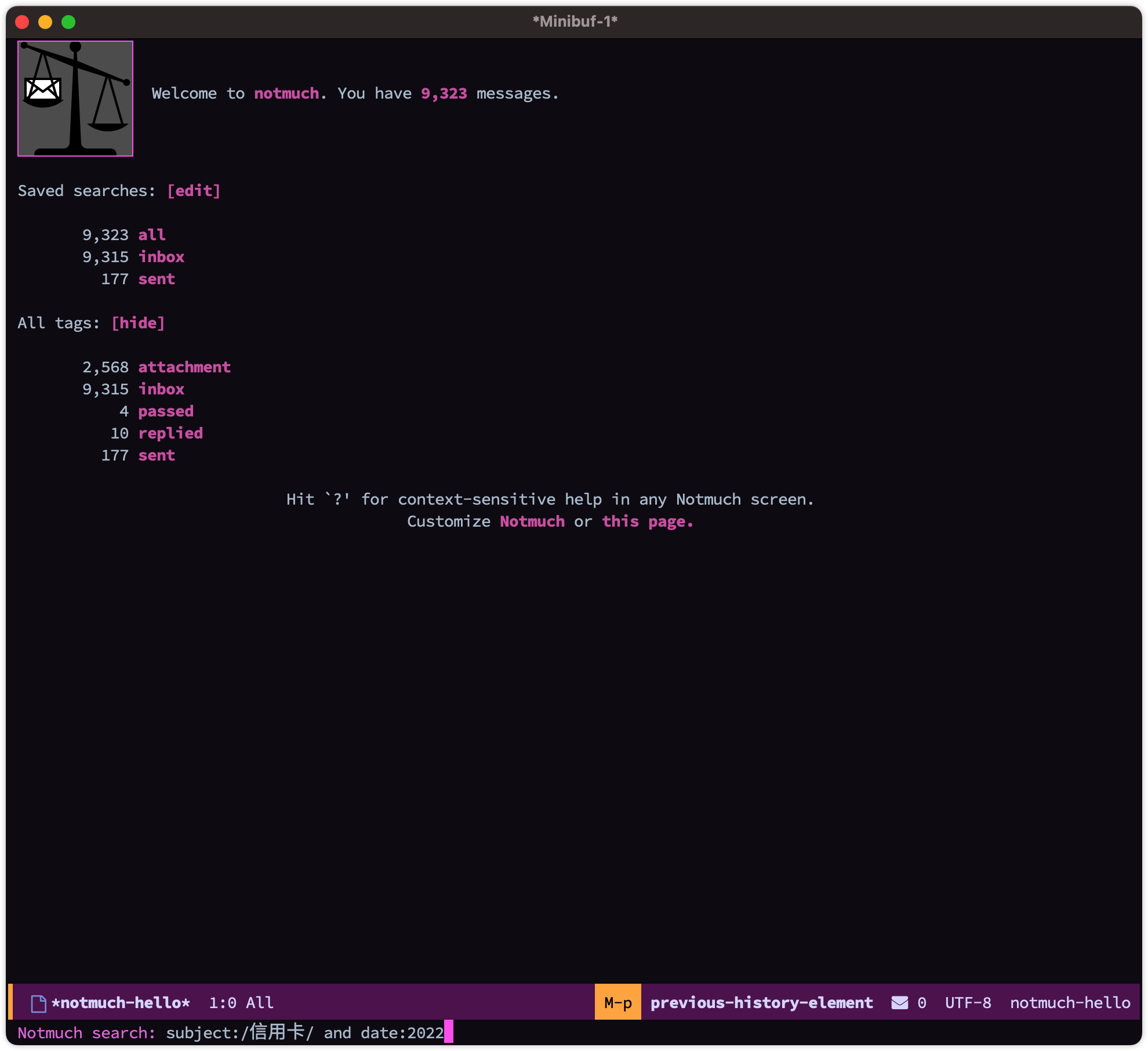Viewport: 1148px width, 1051px height.
Task: Open the 'attachment' tag search
Action: 184,367
